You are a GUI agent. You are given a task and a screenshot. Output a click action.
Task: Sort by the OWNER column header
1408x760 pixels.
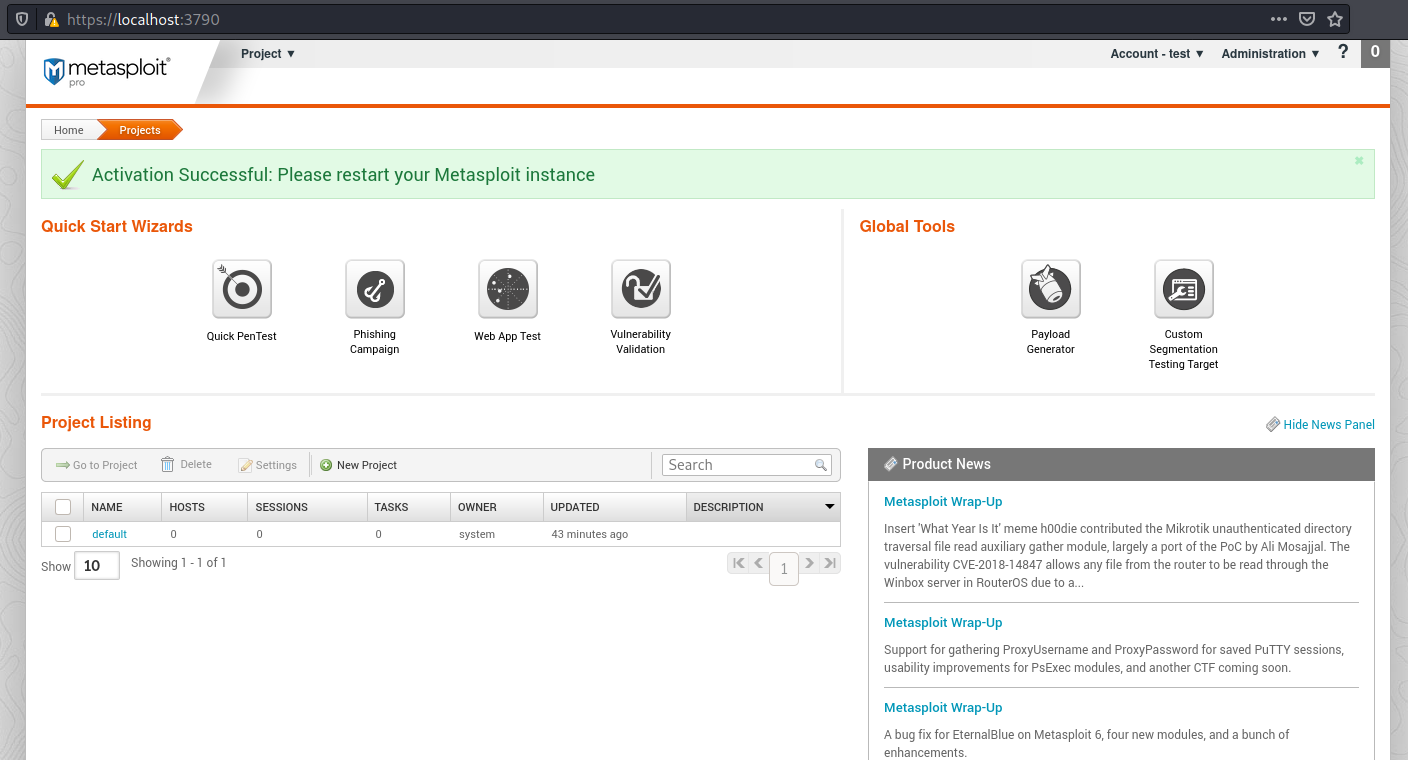[x=496, y=507]
